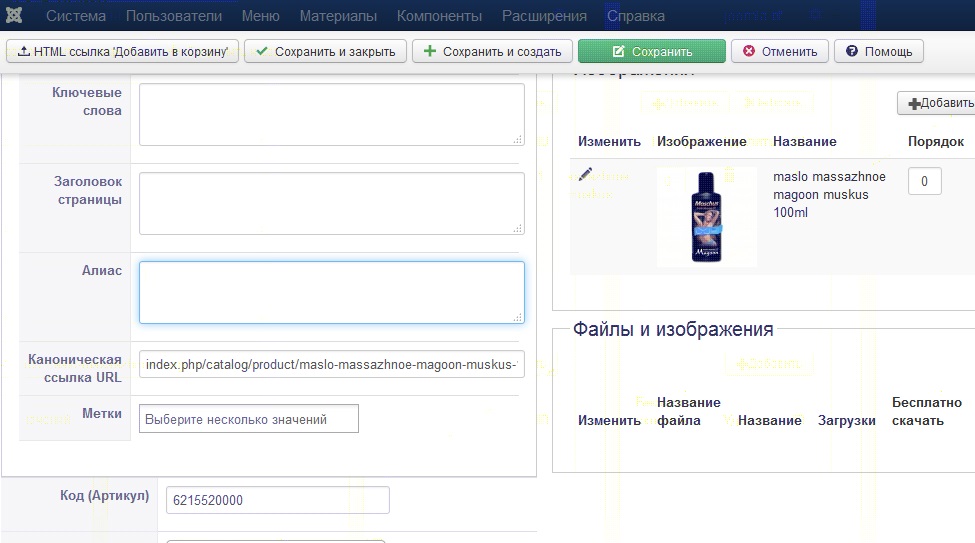Image resolution: width=975 pixels, height=543 pixels.
Task: Focus the Порядок order field showing 0
Action: 924,181
